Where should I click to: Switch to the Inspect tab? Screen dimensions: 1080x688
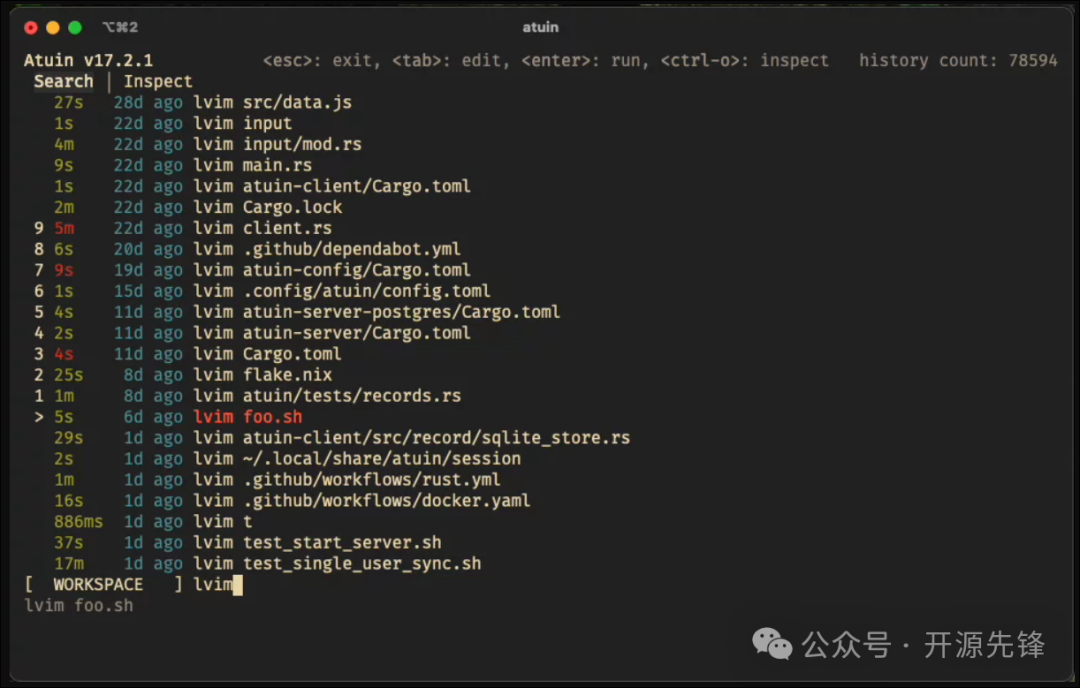pyautogui.click(x=158, y=82)
